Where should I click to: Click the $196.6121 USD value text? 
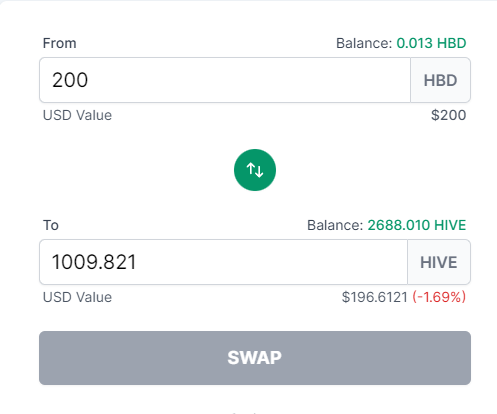(x=374, y=297)
